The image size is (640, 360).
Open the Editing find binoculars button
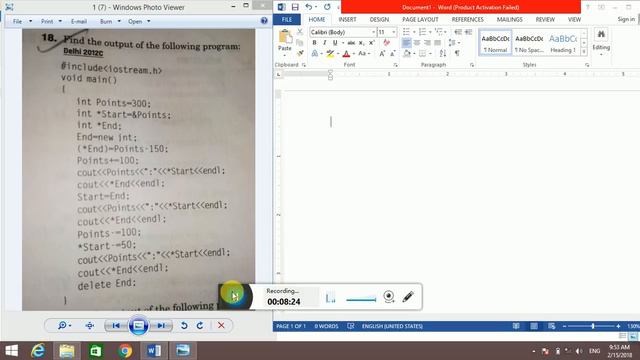click(x=601, y=41)
